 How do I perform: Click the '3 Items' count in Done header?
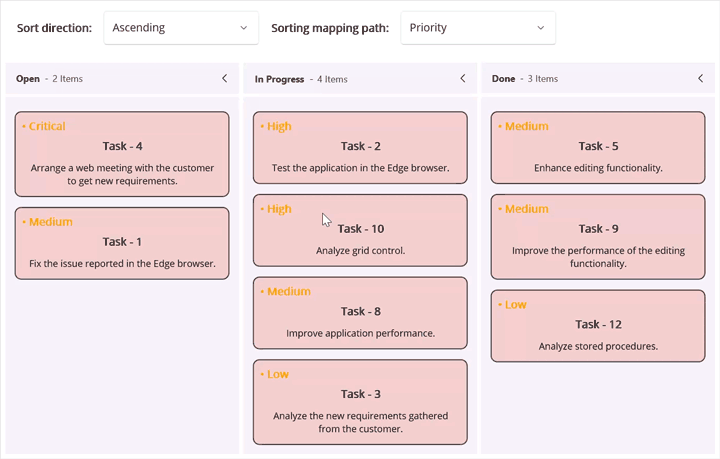point(543,78)
